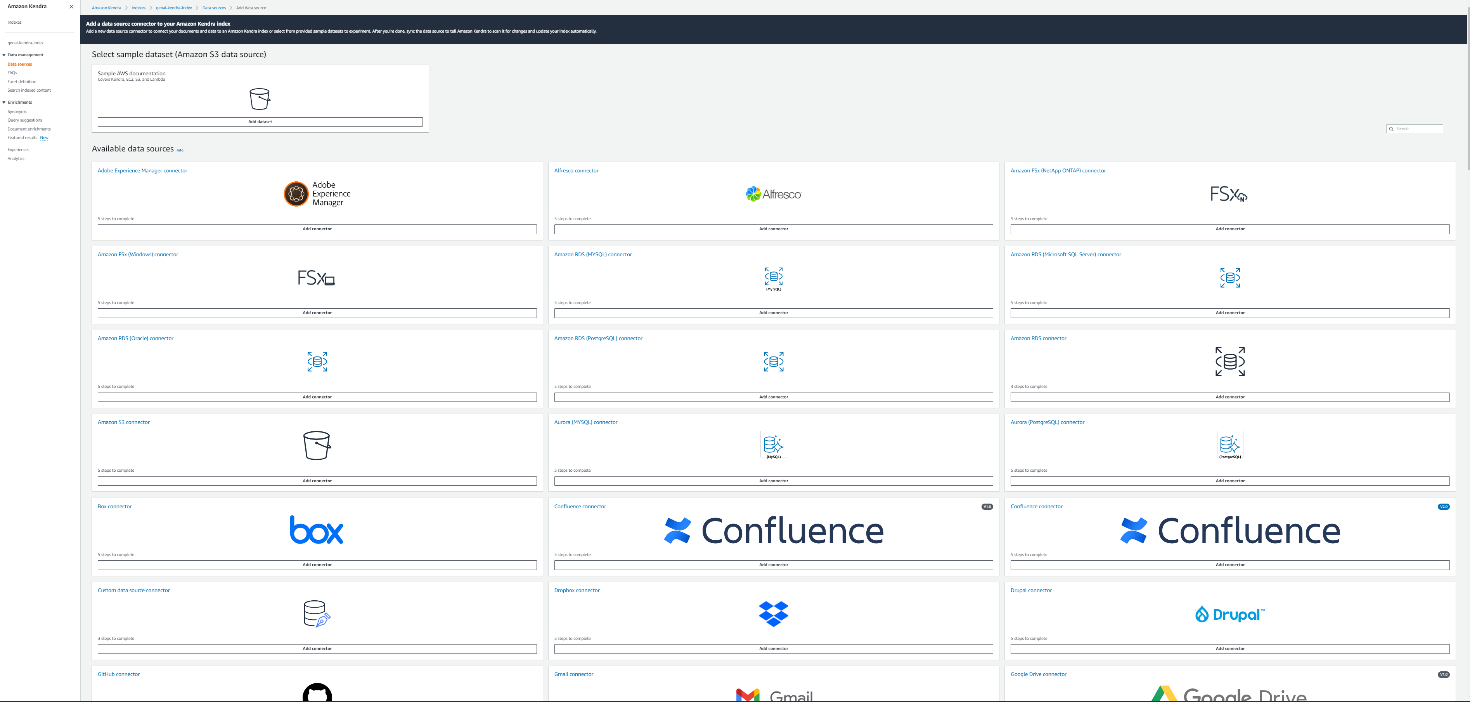
Task: Click the RDS Microsoft SQL Server icon
Action: pos(1229,278)
